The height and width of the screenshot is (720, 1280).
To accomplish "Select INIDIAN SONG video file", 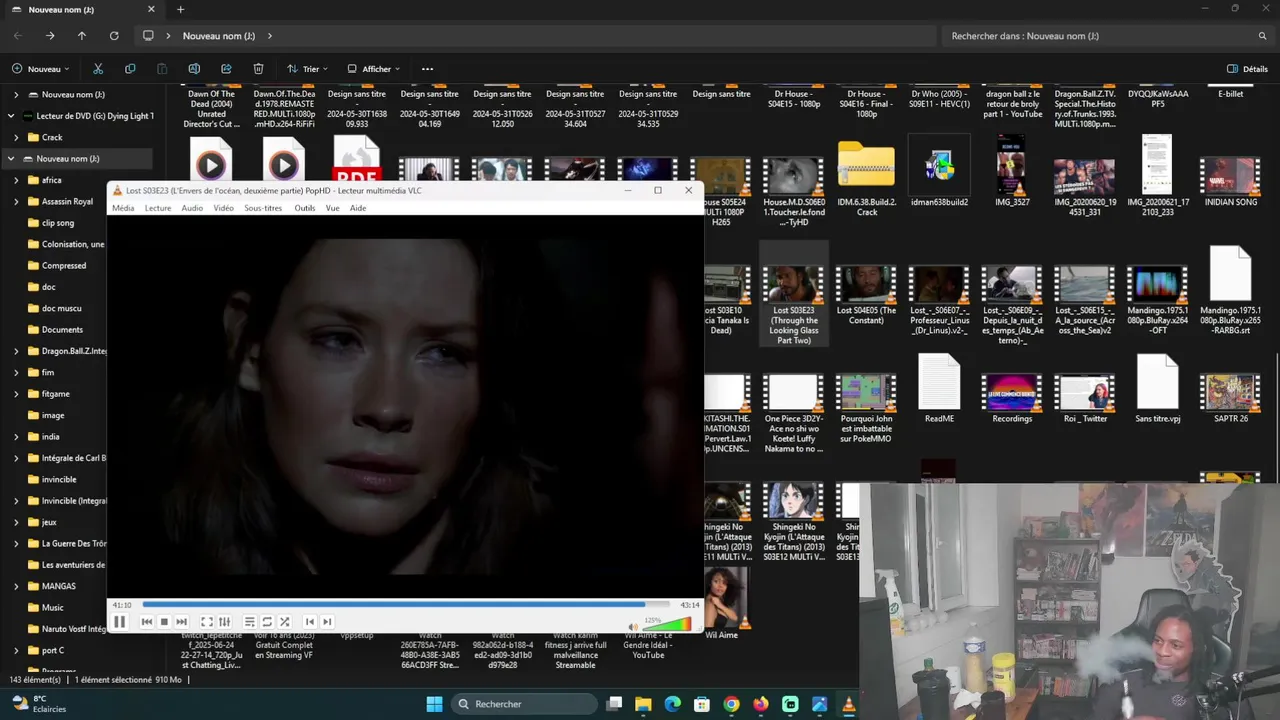I will point(1230,183).
